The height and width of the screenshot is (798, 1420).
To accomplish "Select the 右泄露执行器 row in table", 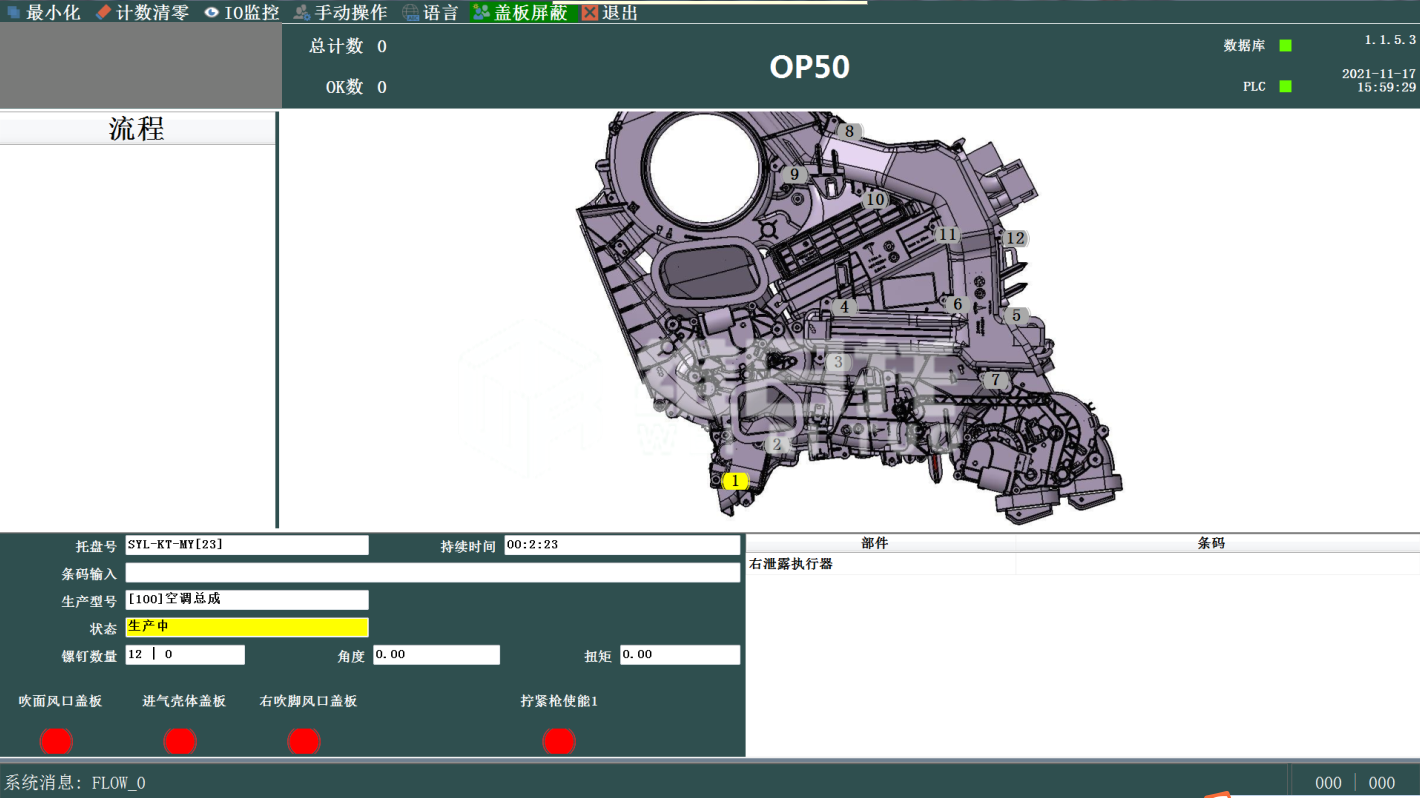I will [x=880, y=564].
